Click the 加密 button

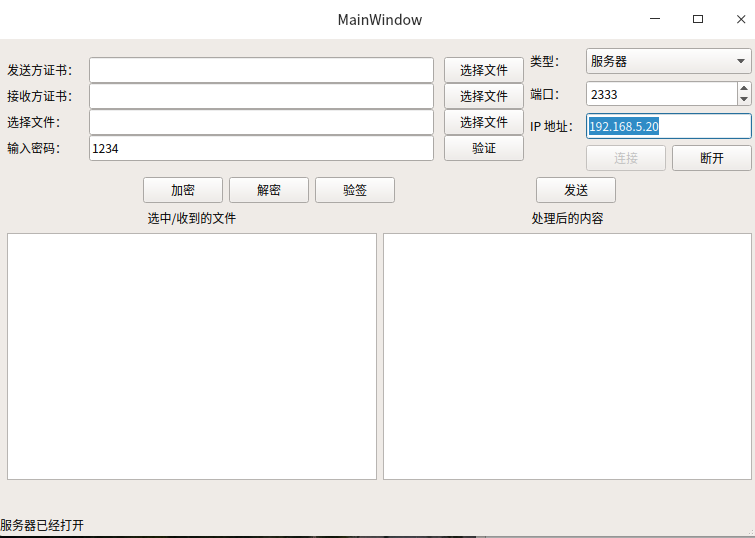[183, 190]
